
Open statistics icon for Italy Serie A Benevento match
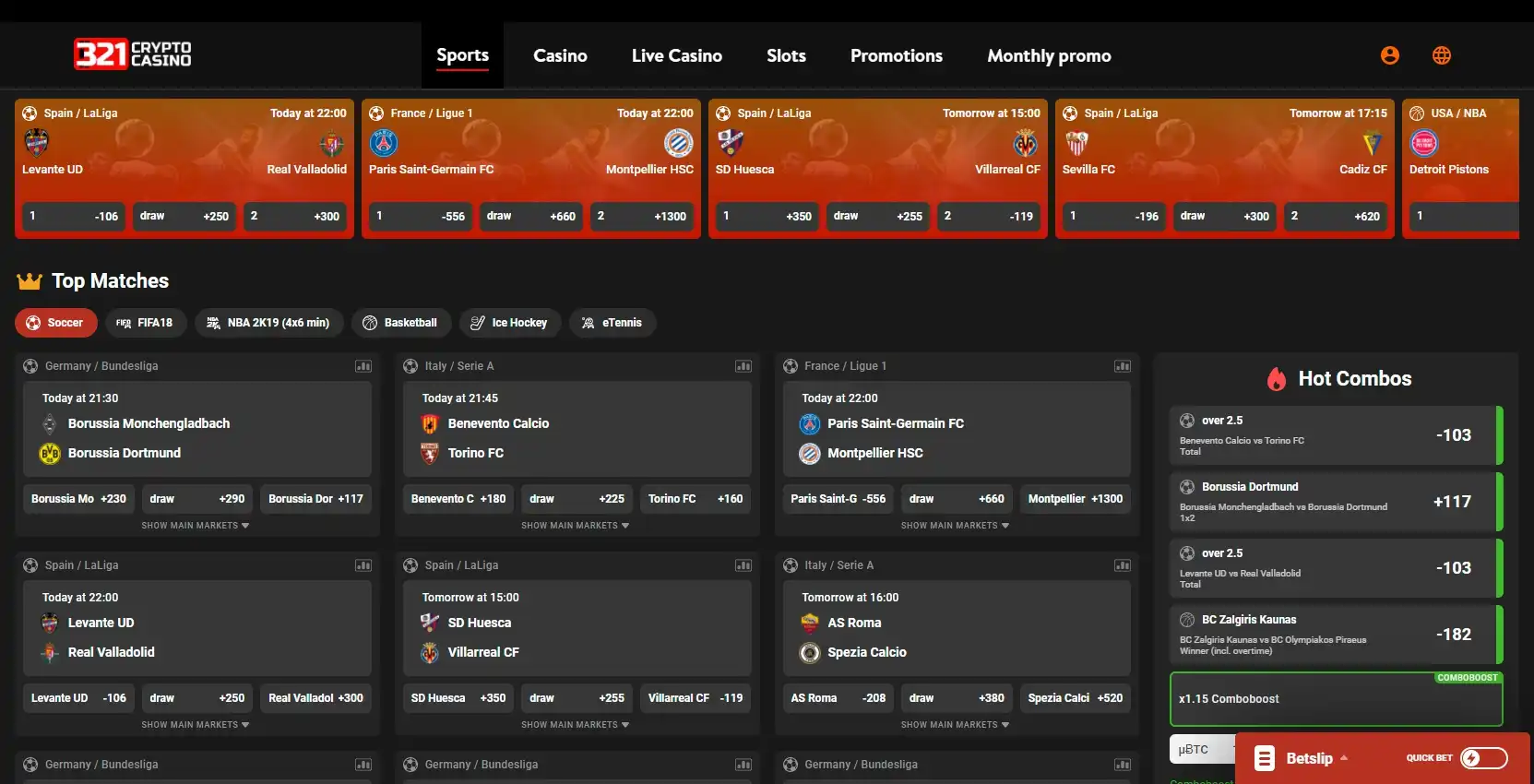tap(743, 366)
